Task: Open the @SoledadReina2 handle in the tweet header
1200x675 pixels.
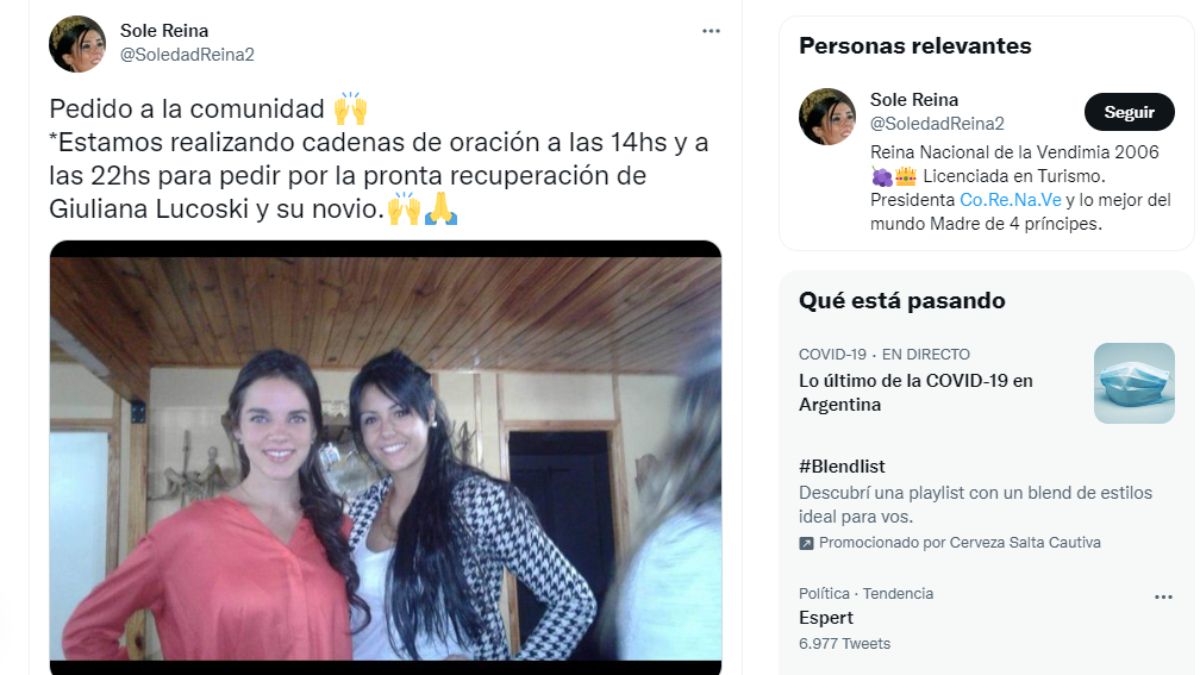Action: pos(187,54)
